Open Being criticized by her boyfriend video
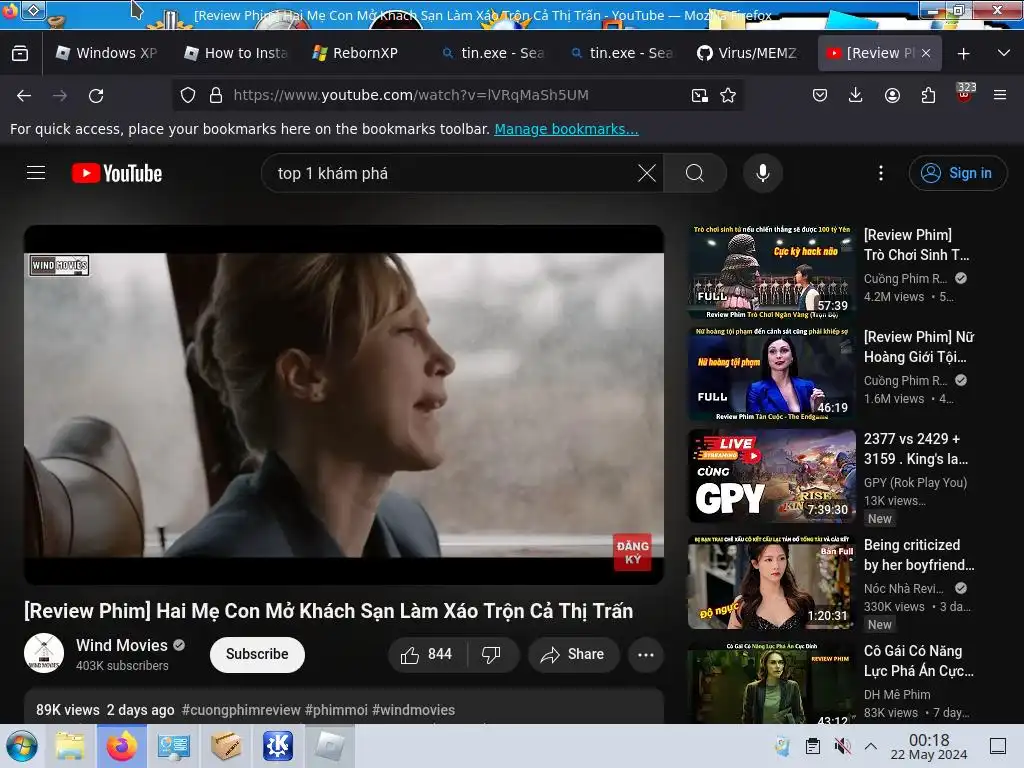Image resolution: width=1024 pixels, height=768 pixels. (x=919, y=555)
